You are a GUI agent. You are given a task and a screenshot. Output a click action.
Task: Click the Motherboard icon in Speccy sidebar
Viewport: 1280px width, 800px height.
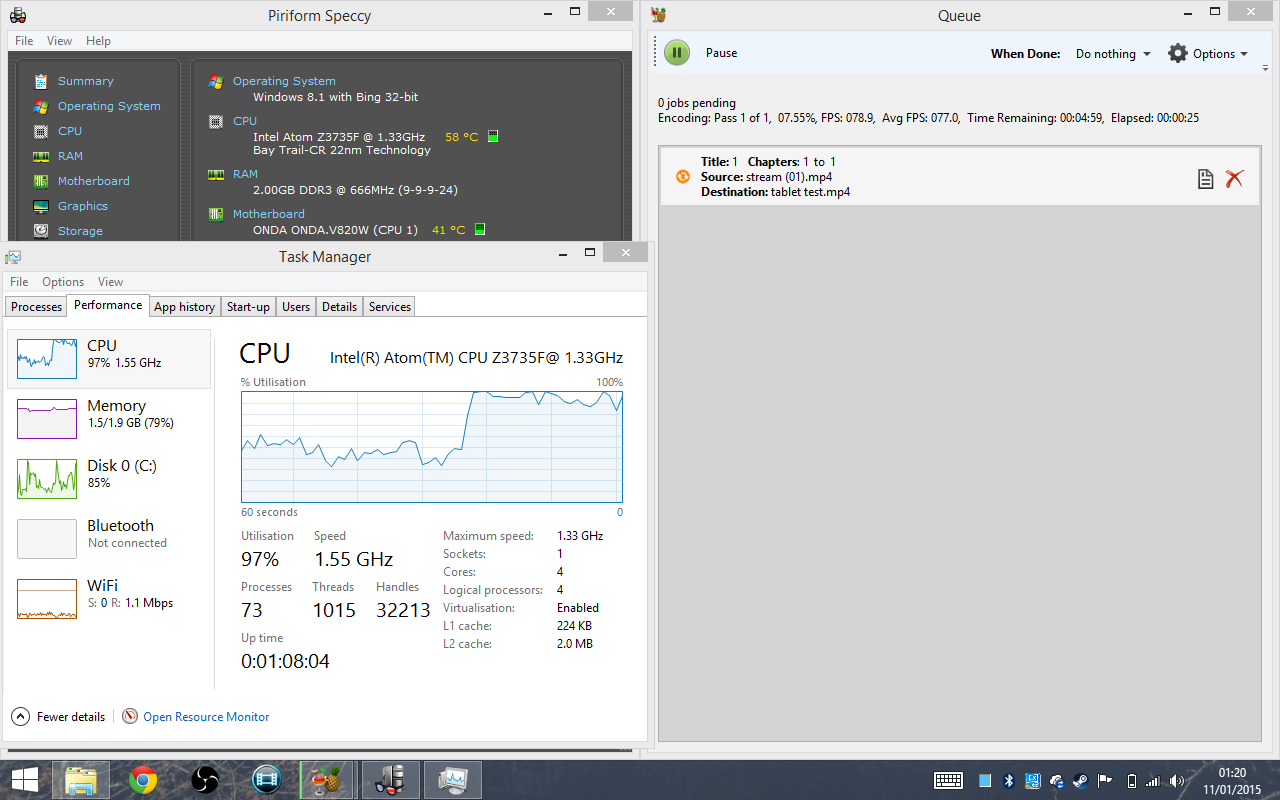point(41,181)
